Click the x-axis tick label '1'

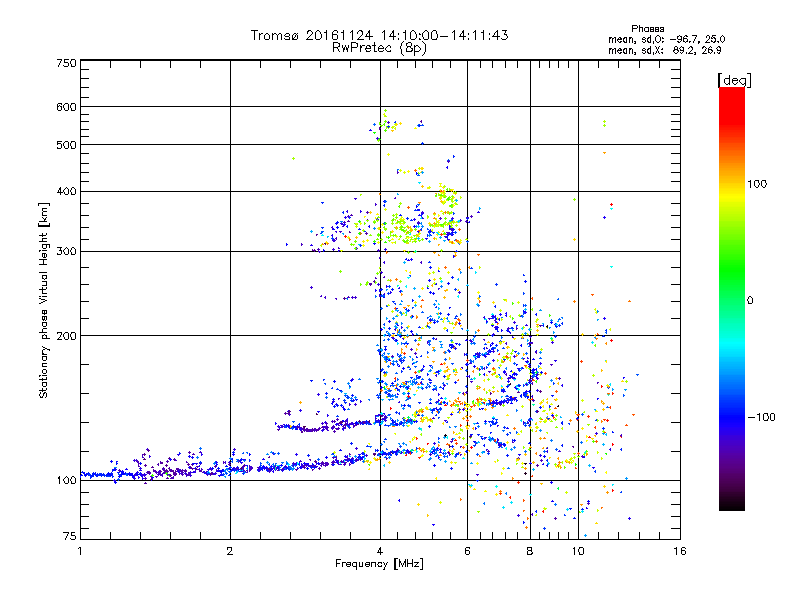[x=80, y=551]
